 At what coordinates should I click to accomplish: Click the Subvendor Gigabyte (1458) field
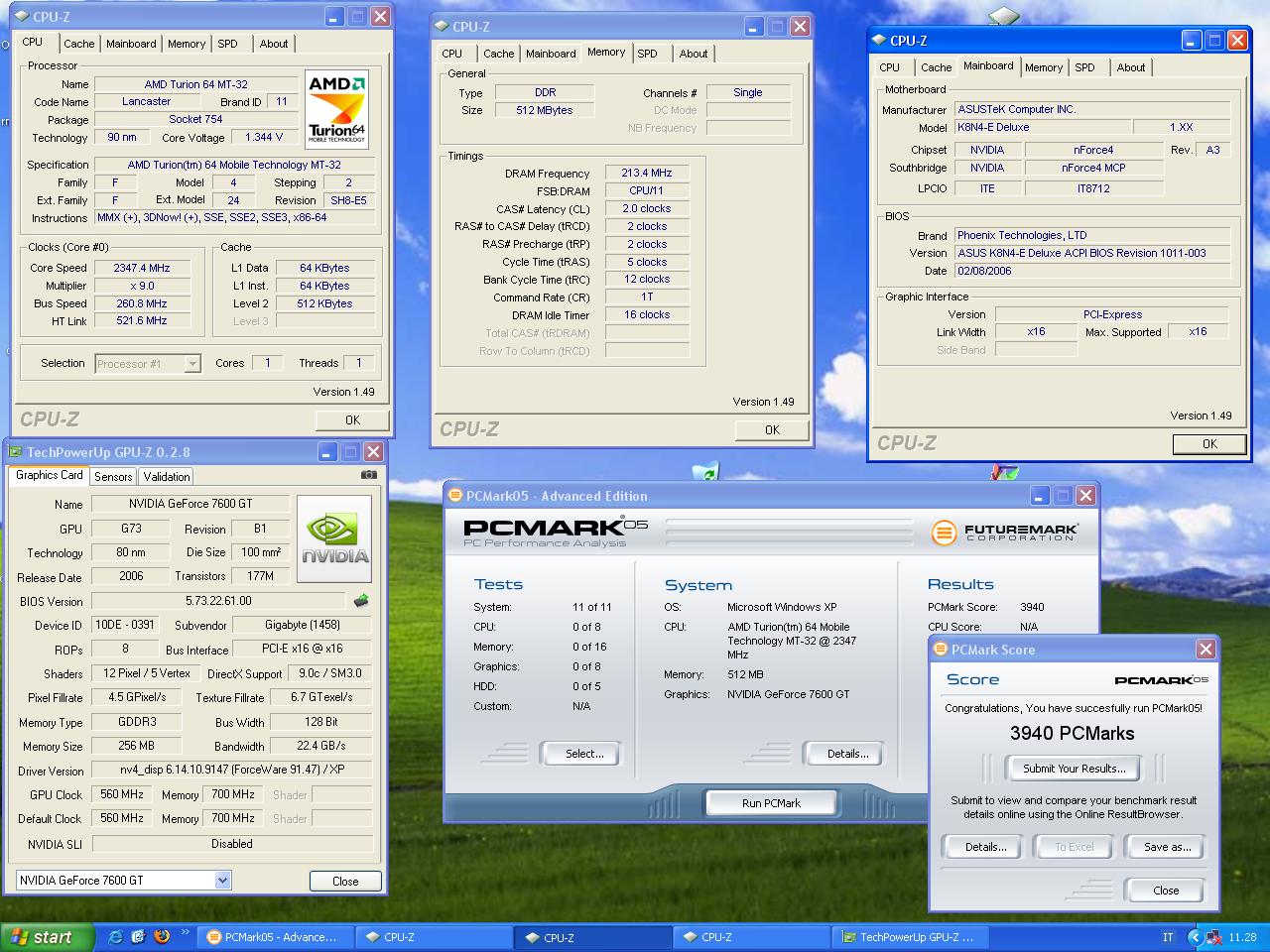tap(302, 625)
